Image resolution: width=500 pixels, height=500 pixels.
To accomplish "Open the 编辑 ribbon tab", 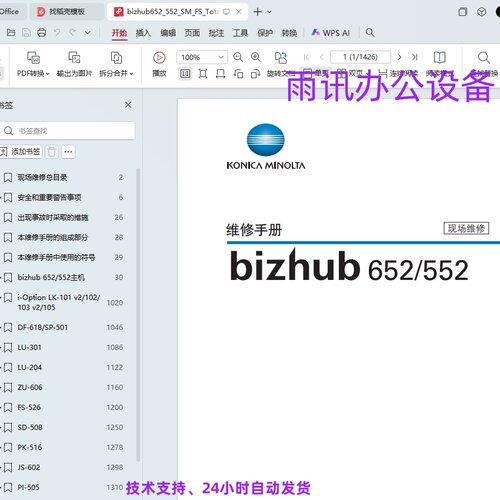I will tap(168, 33).
